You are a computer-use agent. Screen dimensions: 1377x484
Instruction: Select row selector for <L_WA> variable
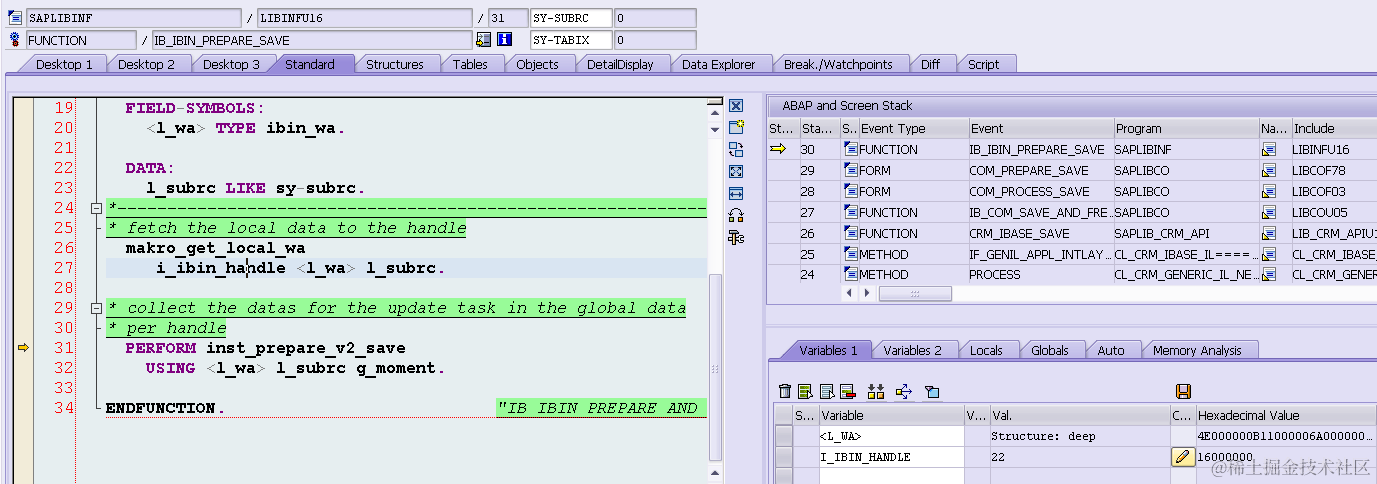coord(784,436)
